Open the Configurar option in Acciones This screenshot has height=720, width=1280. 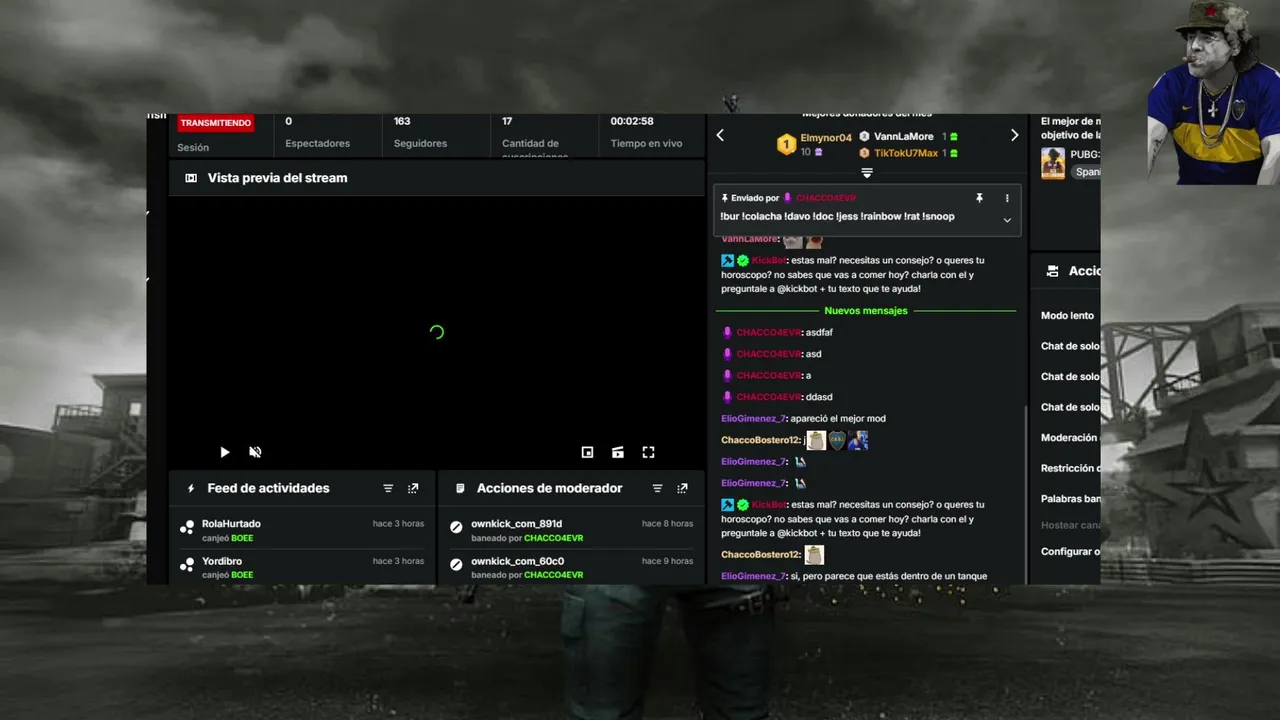pyautogui.click(x=1069, y=552)
